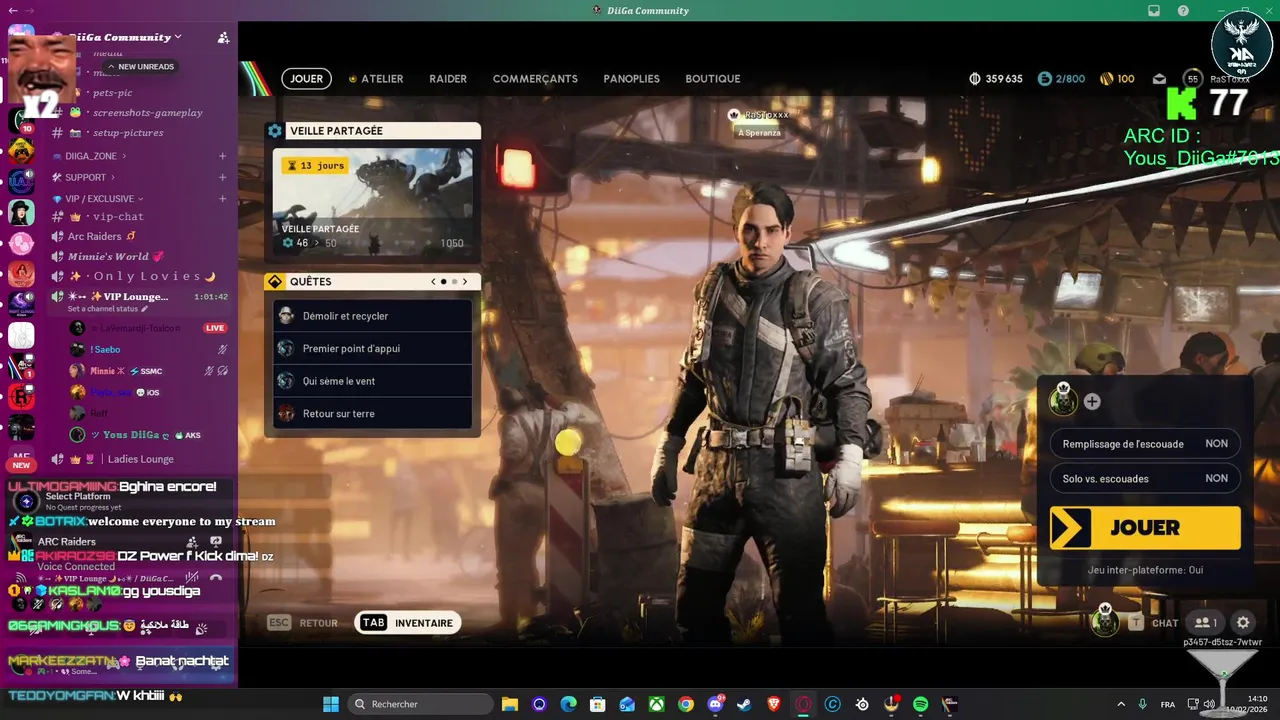
Task: Open the mail inbox envelope icon
Action: (x=1159, y=79)
